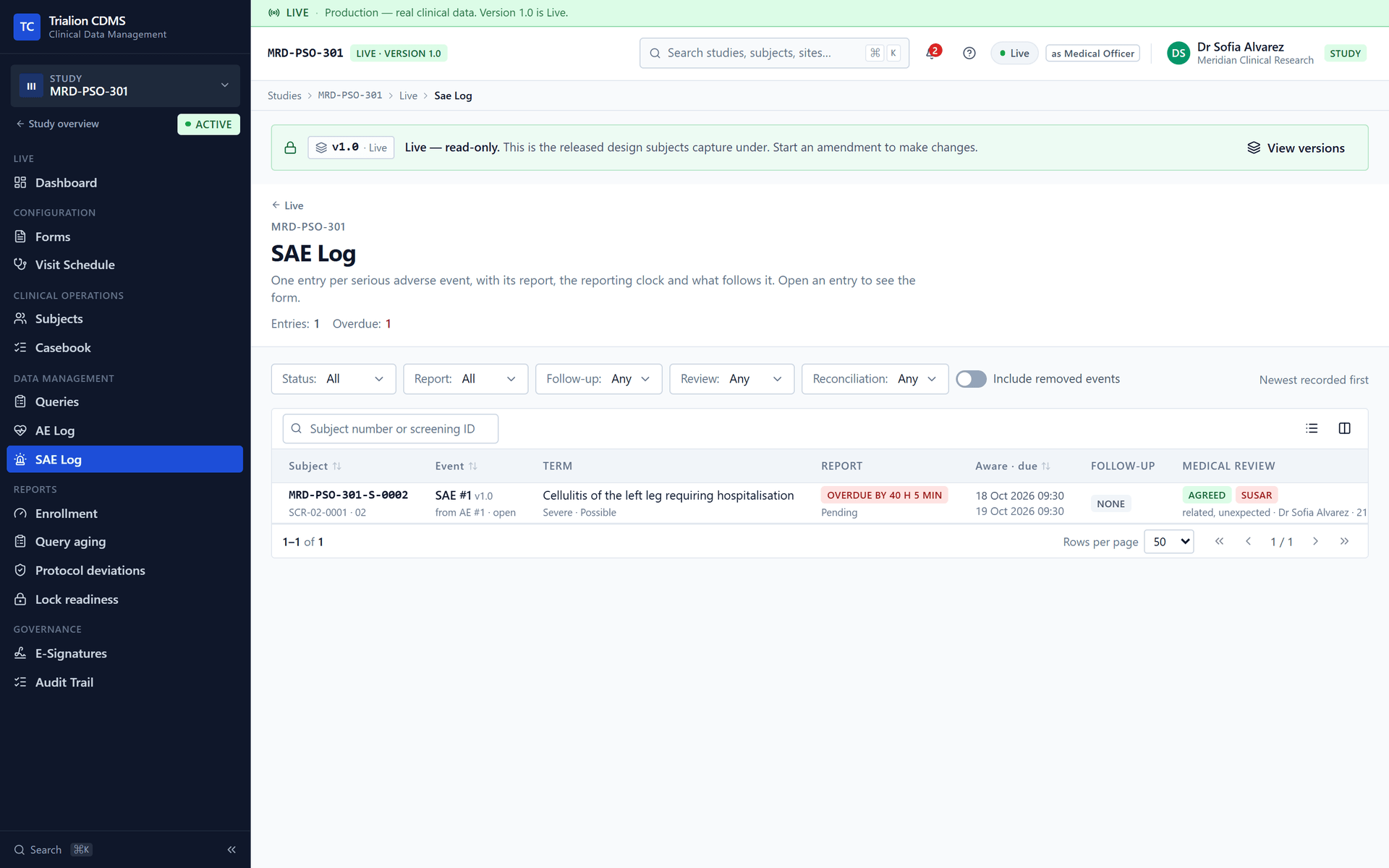The height and width of the screenshot is (868, 1389).
Task: Click Search at the sidebar bottom
Action: (53, 850)
